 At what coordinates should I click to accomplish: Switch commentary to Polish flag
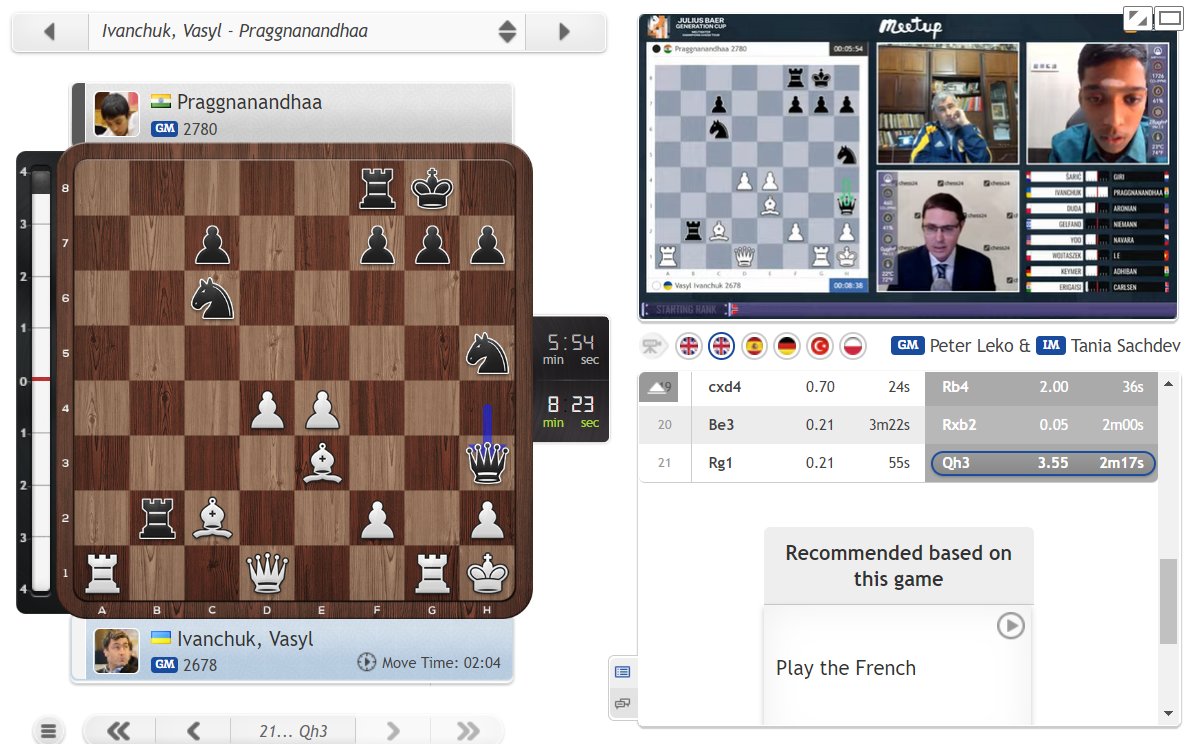[853, 346]
